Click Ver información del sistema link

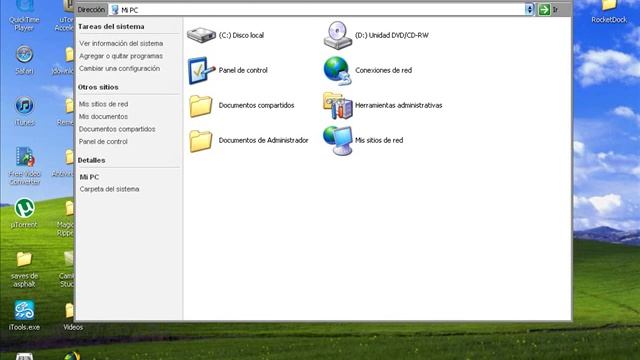(x=121, y=43)
